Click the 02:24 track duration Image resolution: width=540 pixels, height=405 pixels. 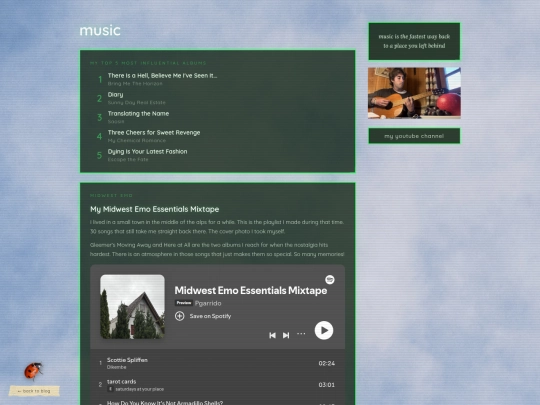tap(326, 363)
